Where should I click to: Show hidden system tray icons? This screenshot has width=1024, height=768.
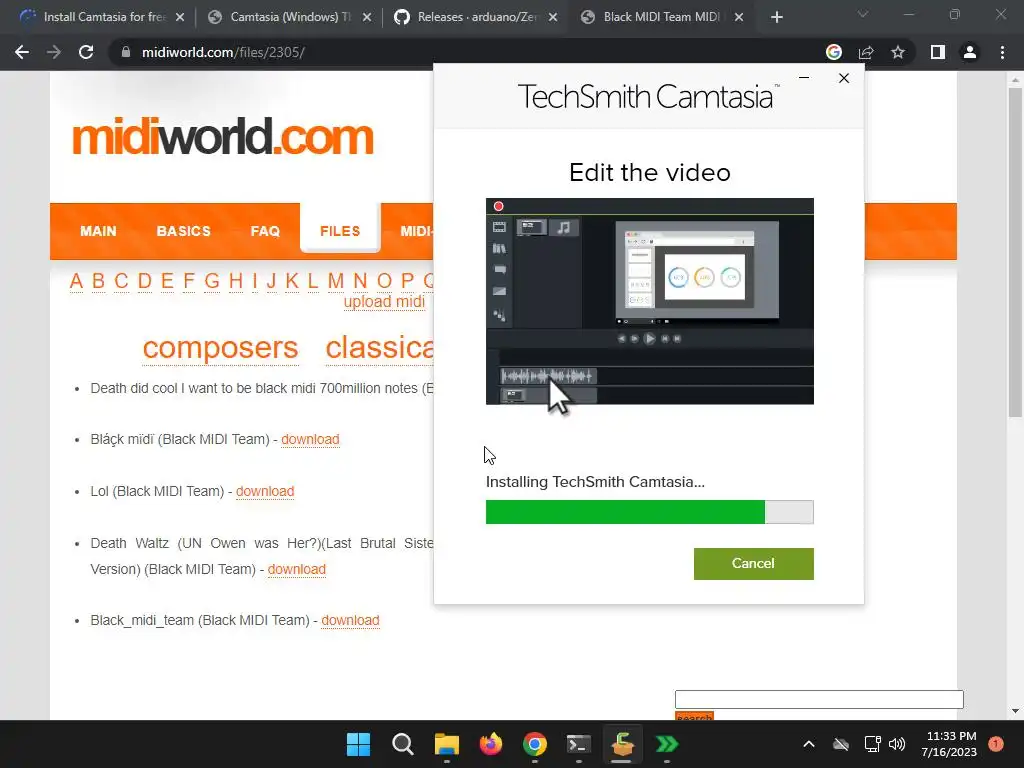pos(808,744)
